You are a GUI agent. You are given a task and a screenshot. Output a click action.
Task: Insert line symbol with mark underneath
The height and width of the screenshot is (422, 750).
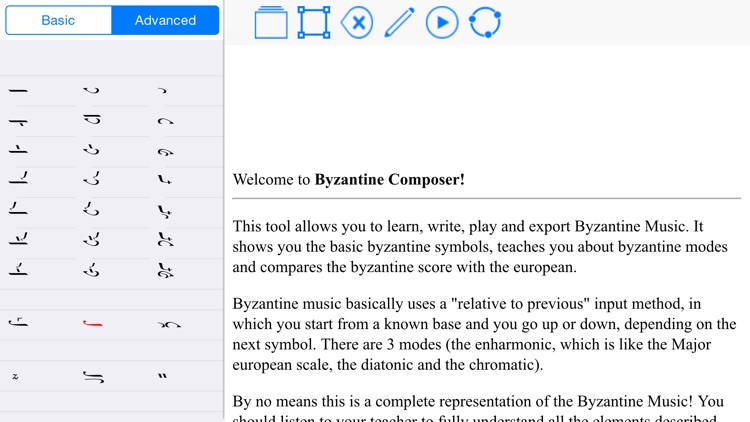18,122
